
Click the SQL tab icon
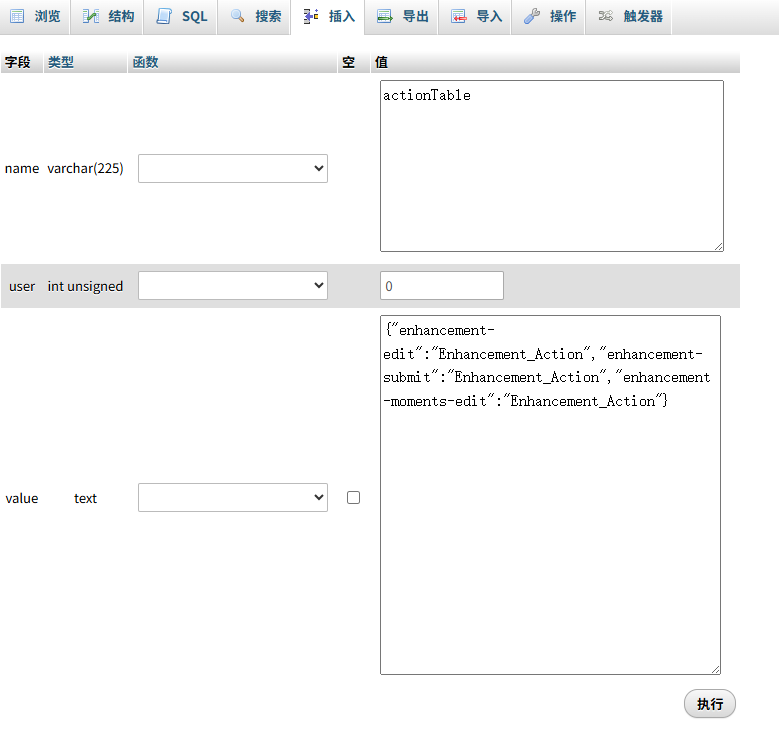[164, 17]
